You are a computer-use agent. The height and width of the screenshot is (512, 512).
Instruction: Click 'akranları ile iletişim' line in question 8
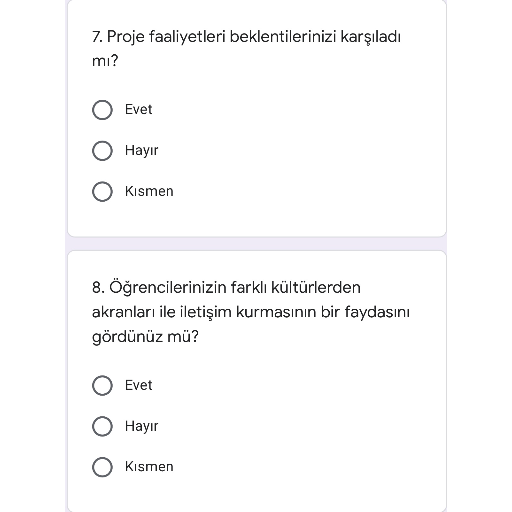pos(162,312)
